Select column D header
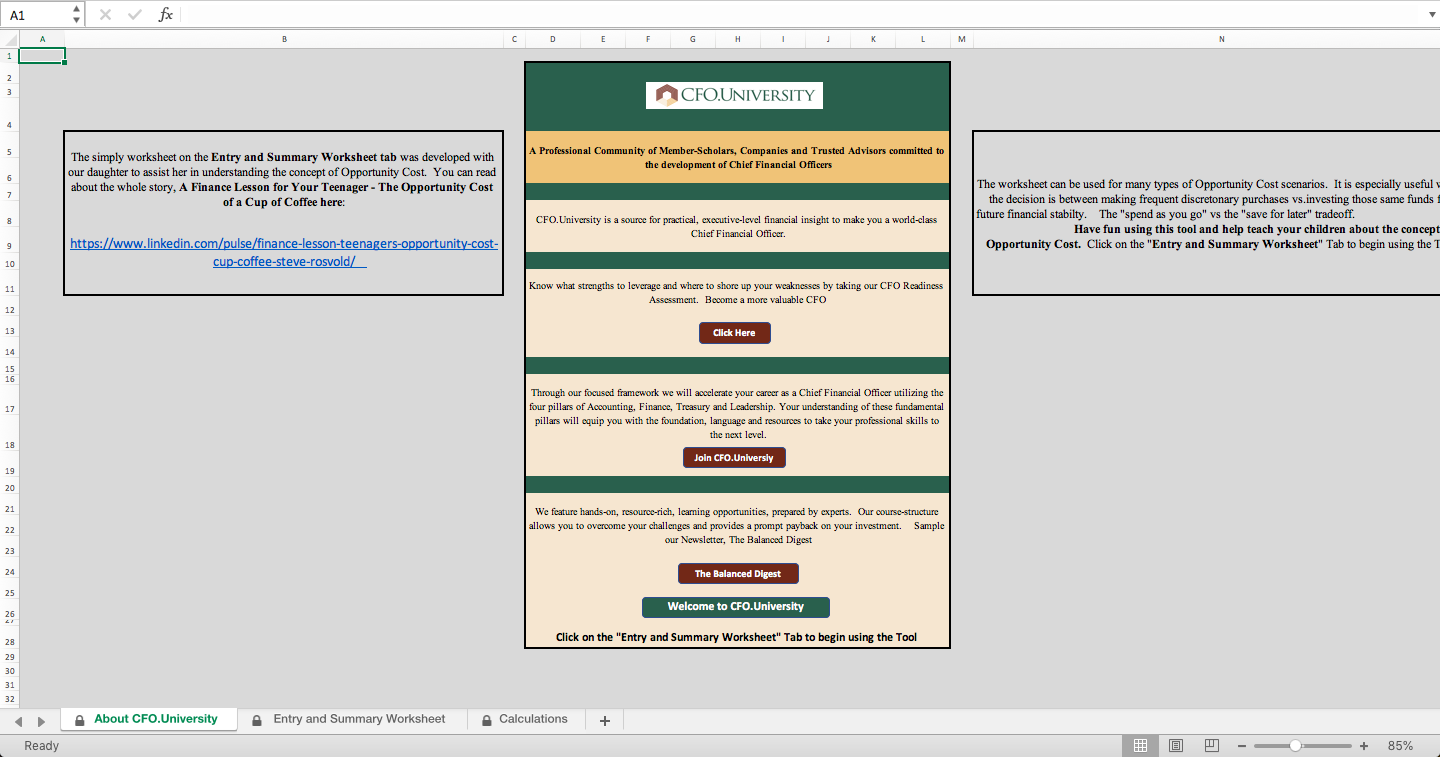 point(552,39)
